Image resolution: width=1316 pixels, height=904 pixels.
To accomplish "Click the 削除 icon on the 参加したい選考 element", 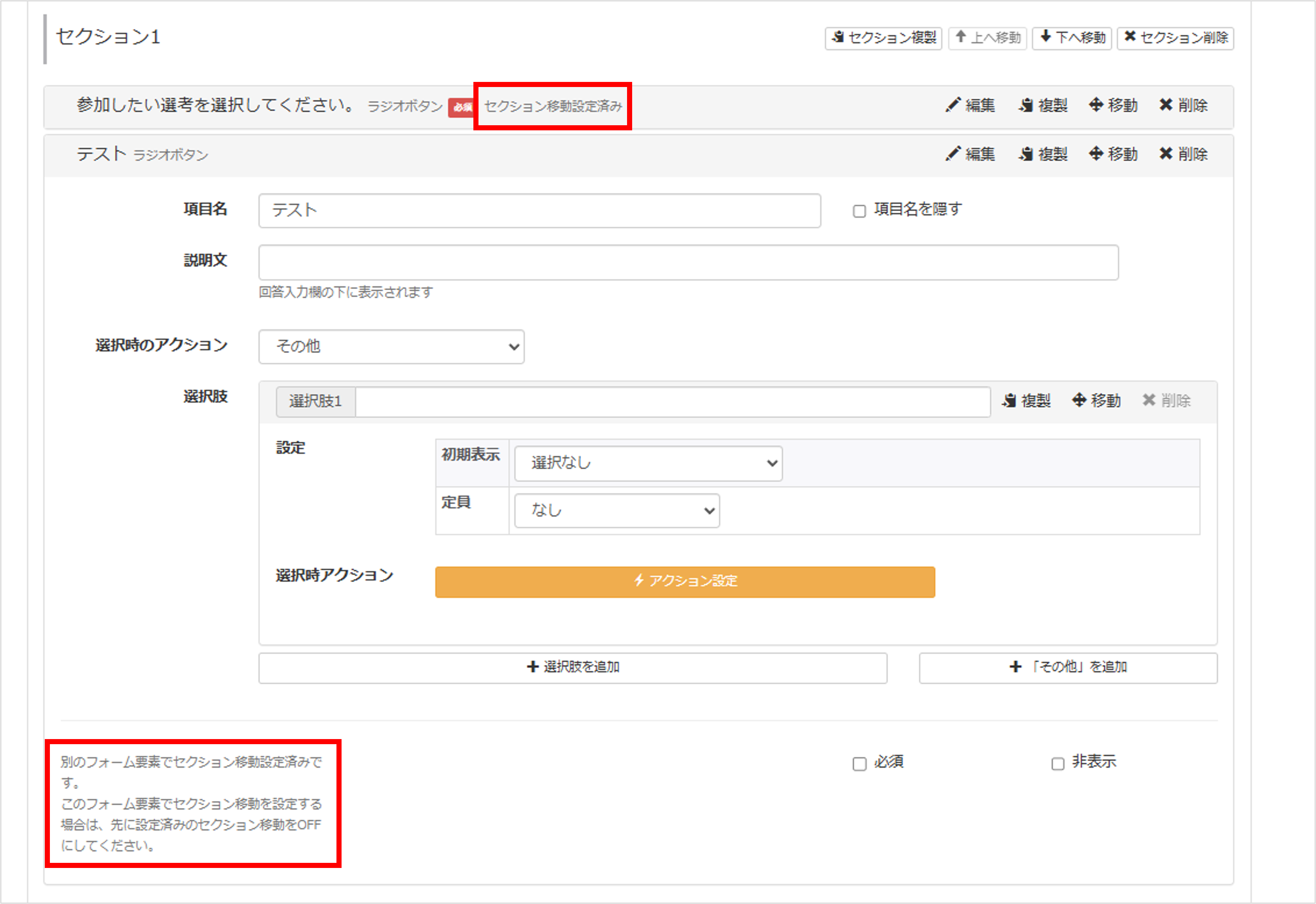I will click(x=1184, y=105).
